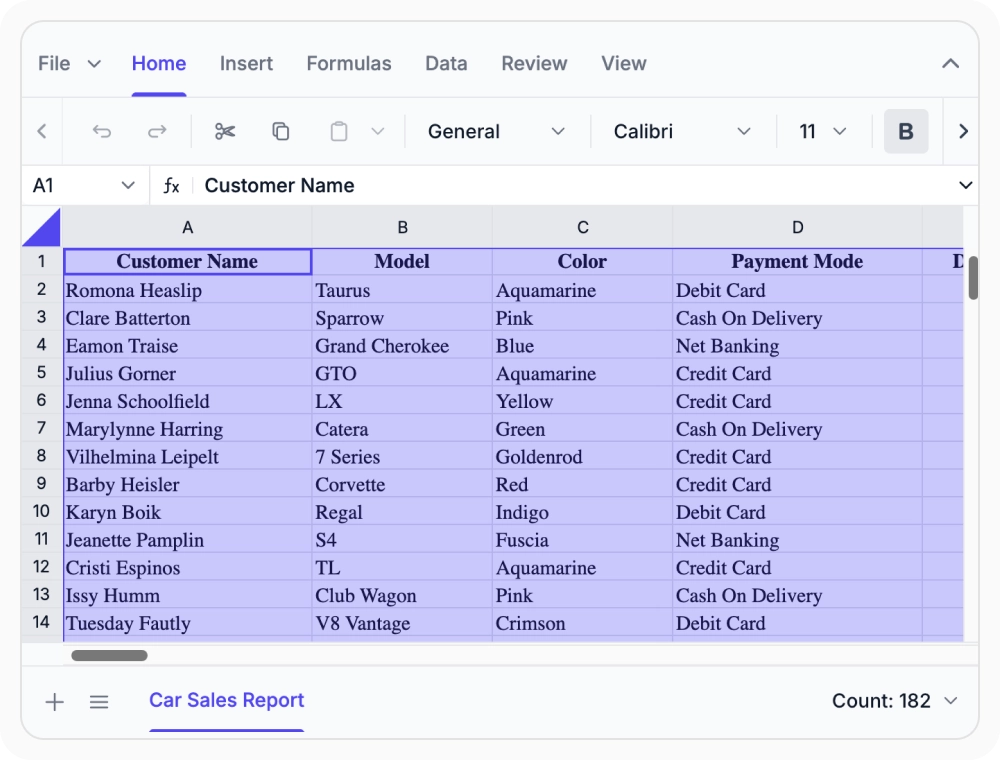
Task: Expand the formula bar chevron
Action: [966, 186]
